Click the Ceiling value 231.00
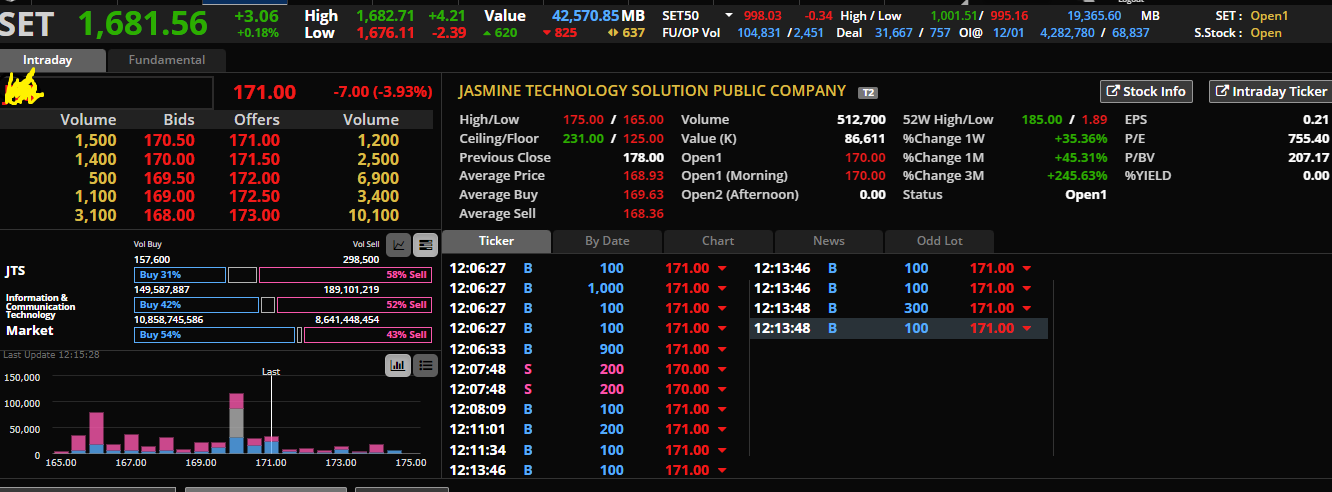The width and height of the screenshot is (1332, 492). (582, 138)
